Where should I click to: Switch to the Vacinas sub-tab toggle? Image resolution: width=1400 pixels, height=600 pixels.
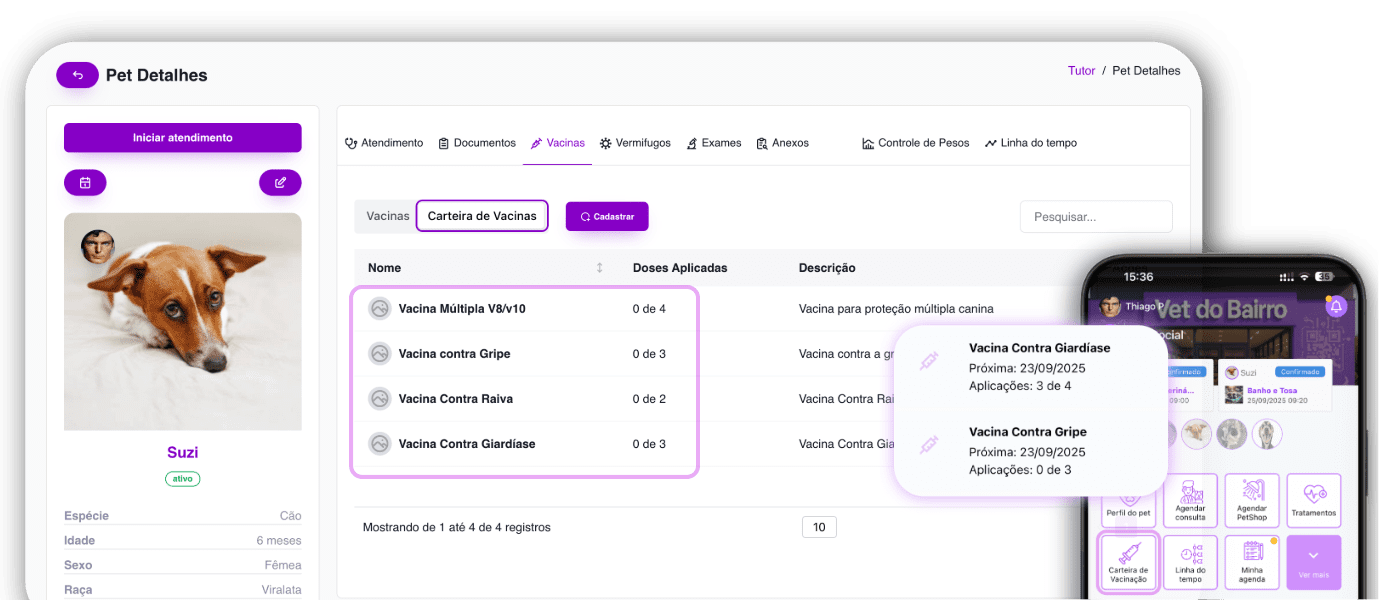pos(387,216)
